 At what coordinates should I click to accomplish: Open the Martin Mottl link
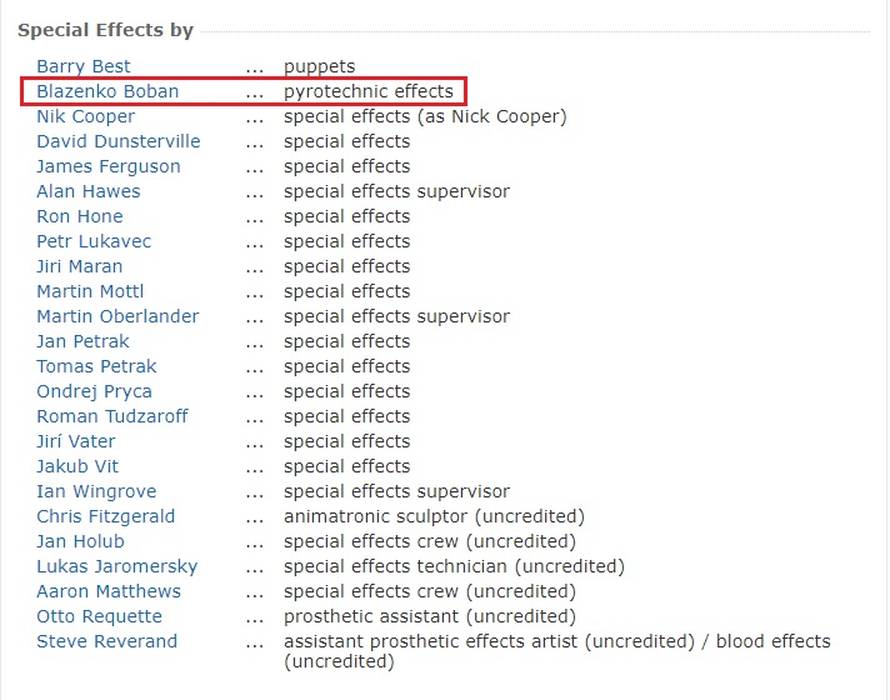pyautogui.click(x=90, y=292)
